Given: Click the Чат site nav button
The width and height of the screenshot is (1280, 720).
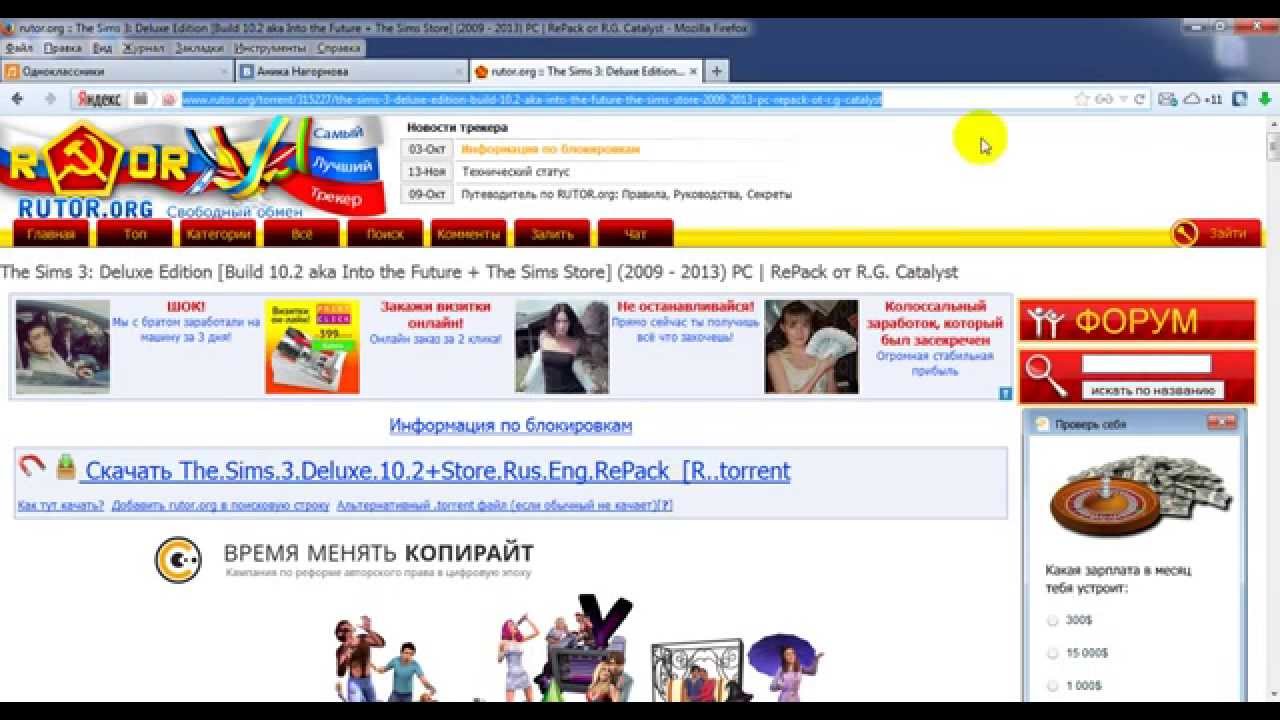Looking at the screenshot, I should 635,234.
